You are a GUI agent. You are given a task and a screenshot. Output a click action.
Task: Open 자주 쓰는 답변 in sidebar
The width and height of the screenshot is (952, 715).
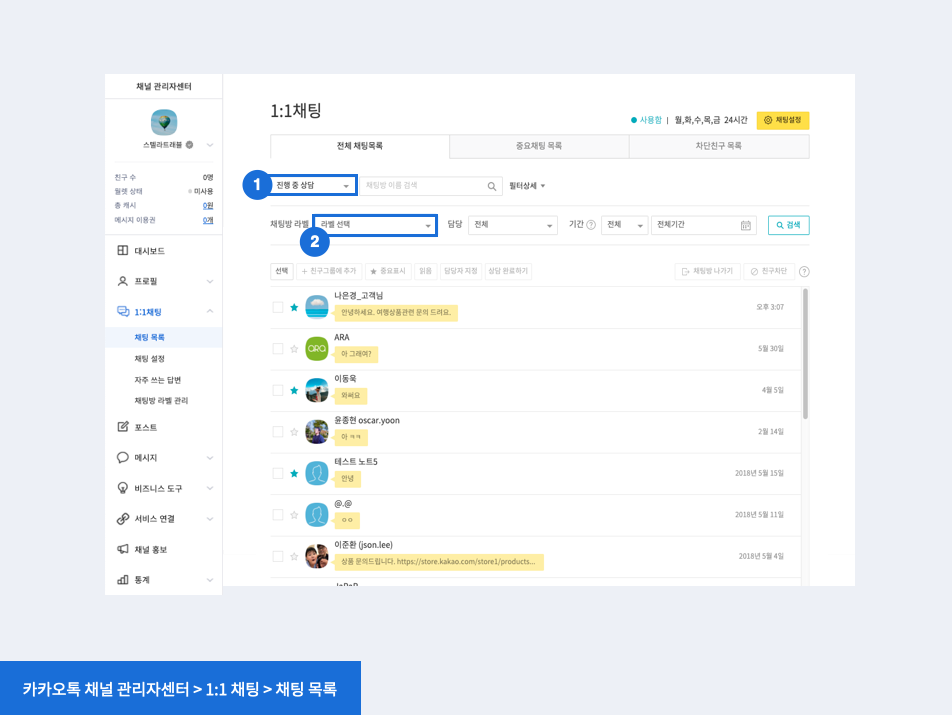point(158,380)
